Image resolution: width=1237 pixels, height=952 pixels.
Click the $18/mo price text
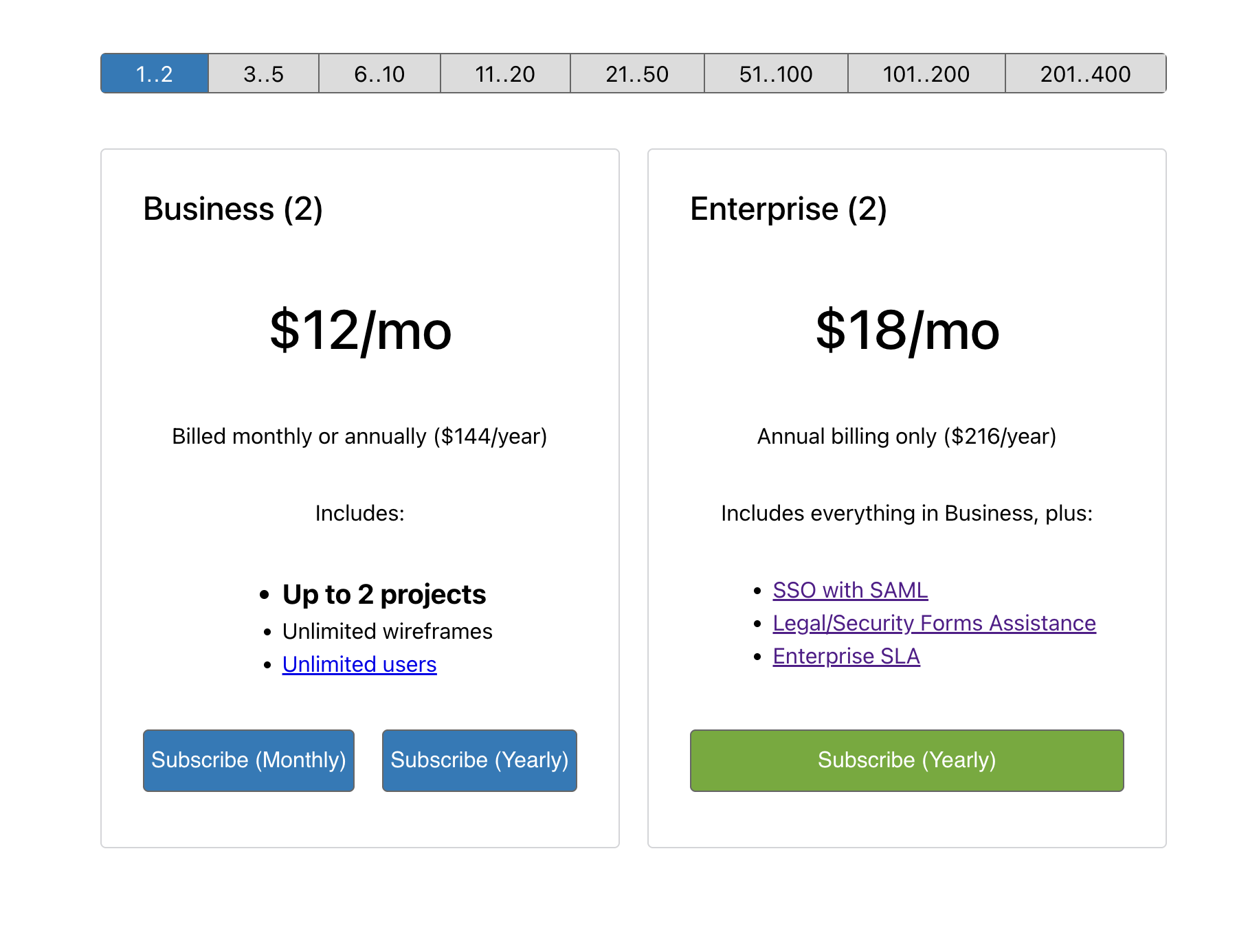coord(907,330)
